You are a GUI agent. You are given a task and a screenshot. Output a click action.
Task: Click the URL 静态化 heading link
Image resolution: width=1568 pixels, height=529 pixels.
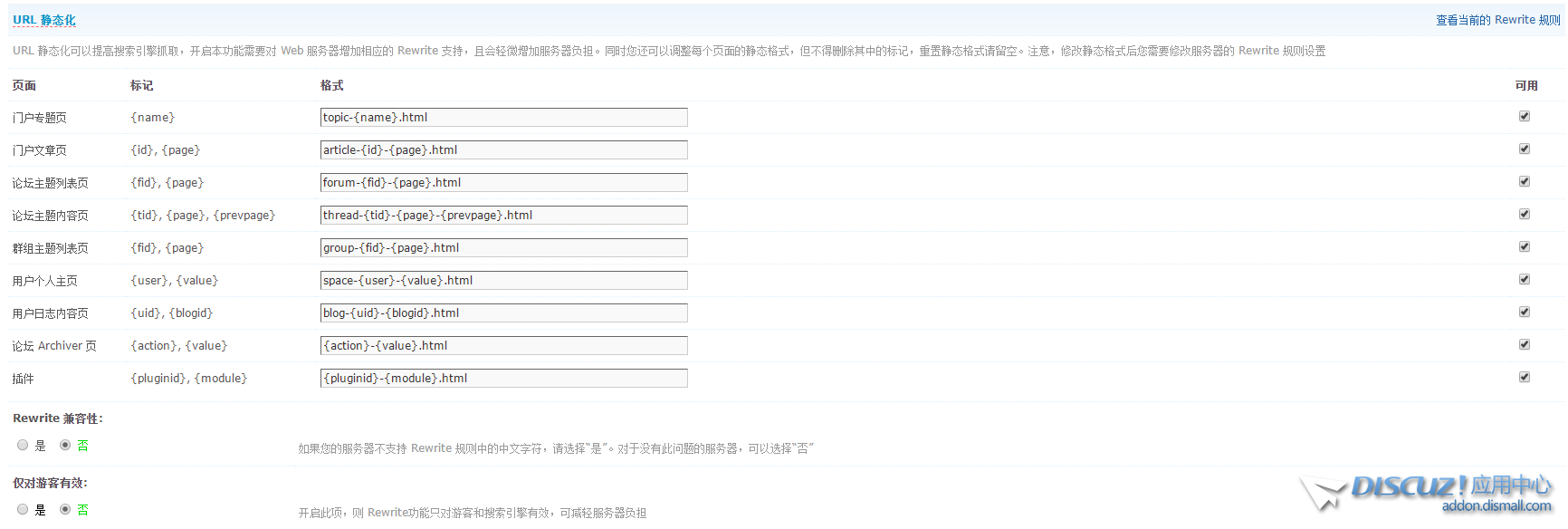(44, 20)
